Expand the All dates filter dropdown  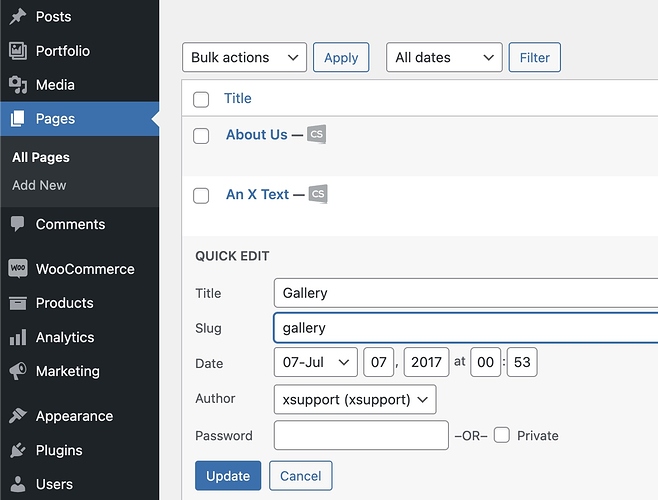444,58
